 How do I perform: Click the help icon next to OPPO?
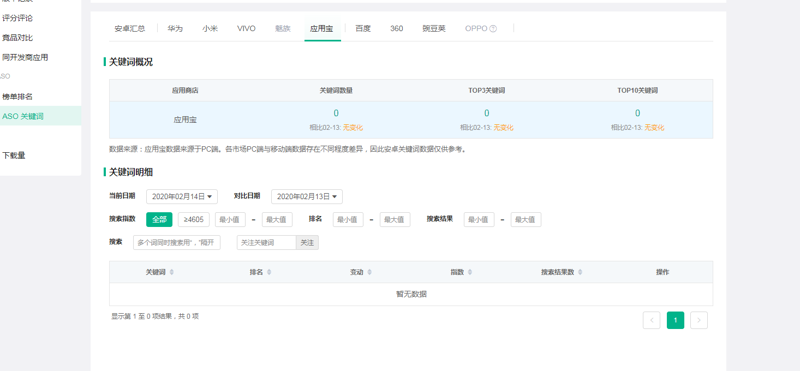tap(493, 29)
